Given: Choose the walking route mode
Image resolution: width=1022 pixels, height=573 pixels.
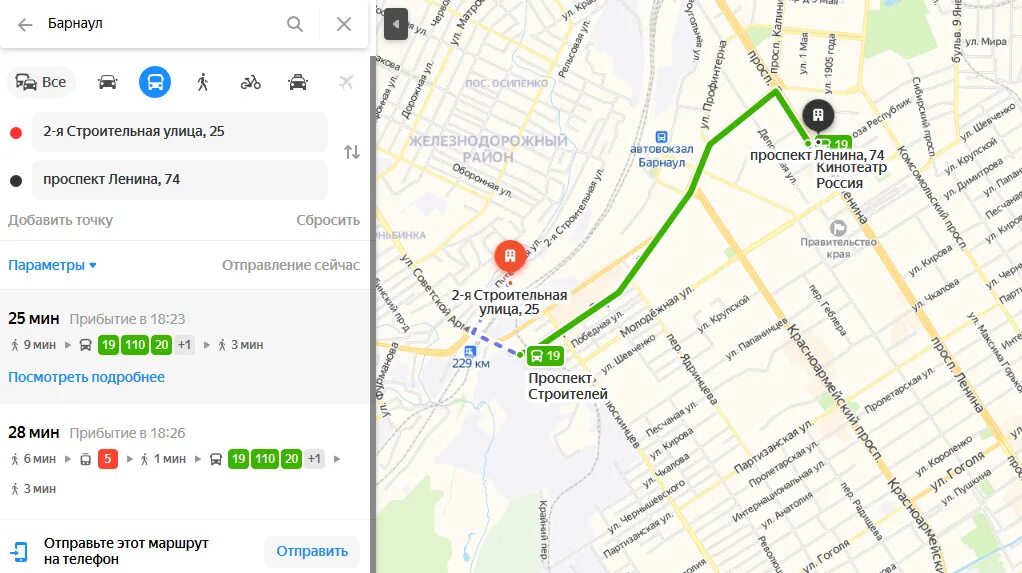Looking at the screenshot, I should point(203,82).
